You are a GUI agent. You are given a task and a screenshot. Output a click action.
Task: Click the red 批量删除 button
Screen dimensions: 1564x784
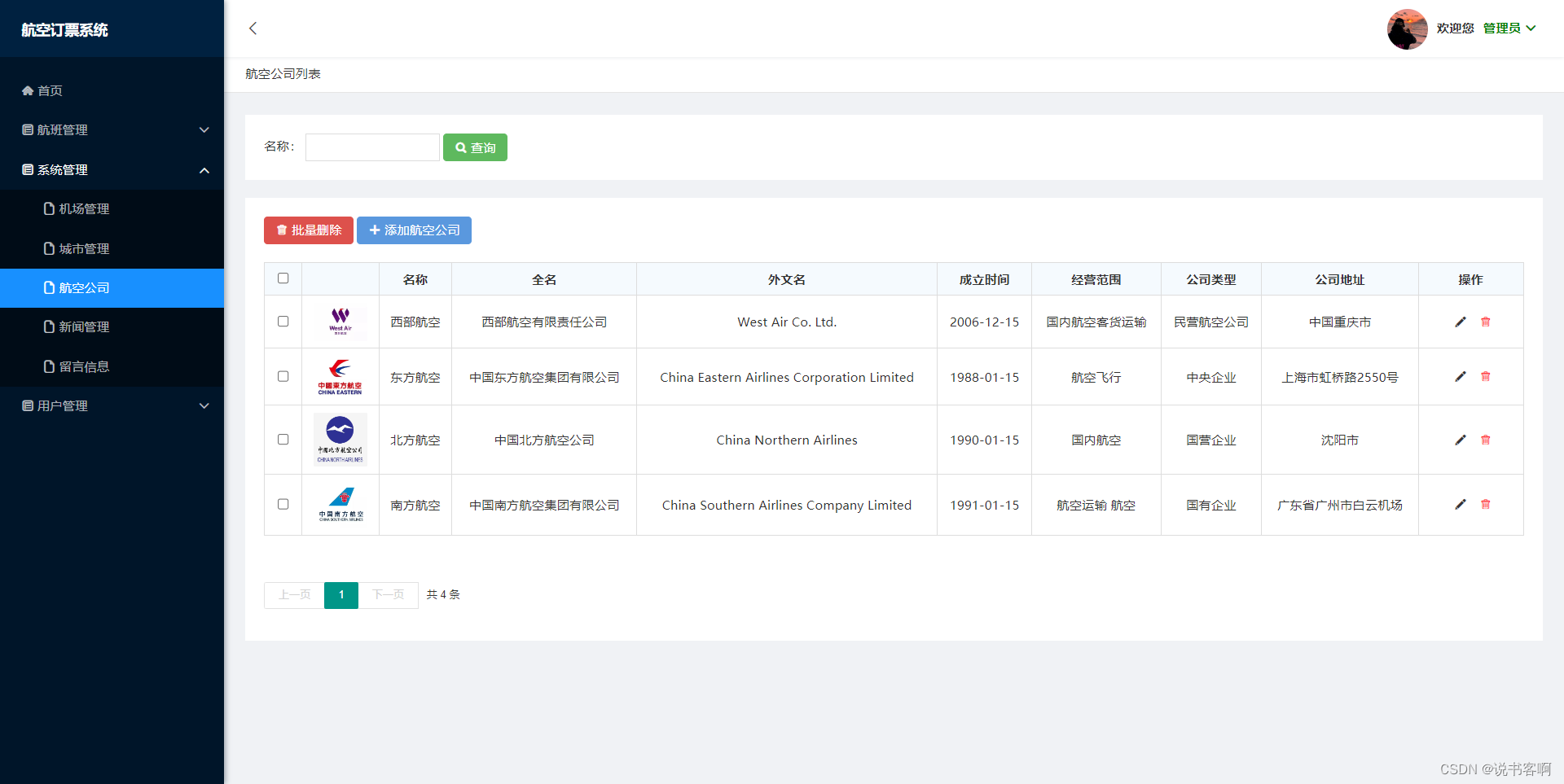click(309, 230)
